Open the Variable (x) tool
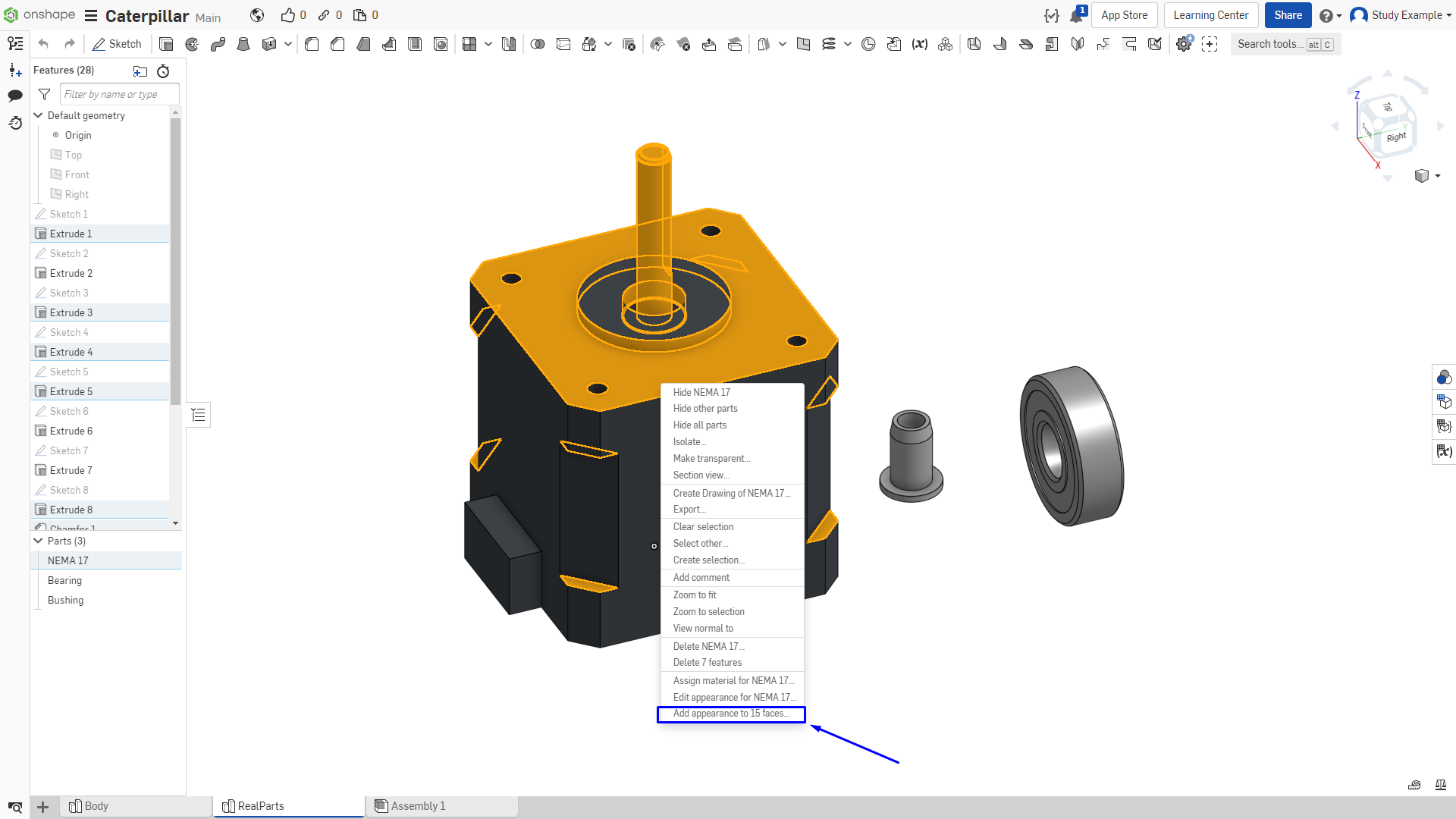Screen dimensions: 1456x819 [x=920, y=44]
